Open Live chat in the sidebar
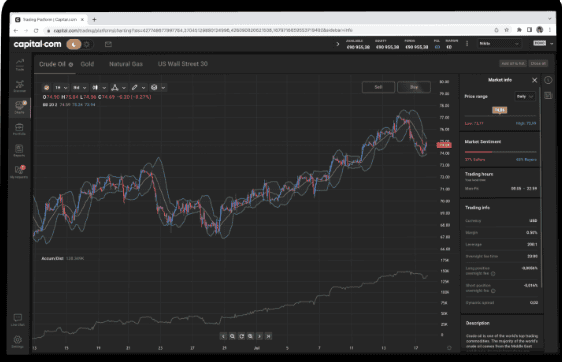The width and height of the screenshot is (562, 362). (18, 320)
